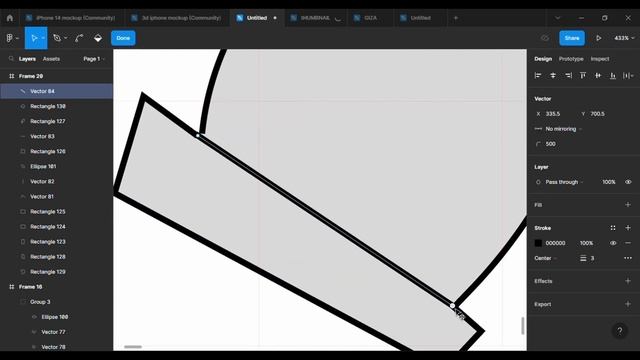Click the black stroke color swatch
Screen dimensions: 640x360
click(x=538, y=243)
